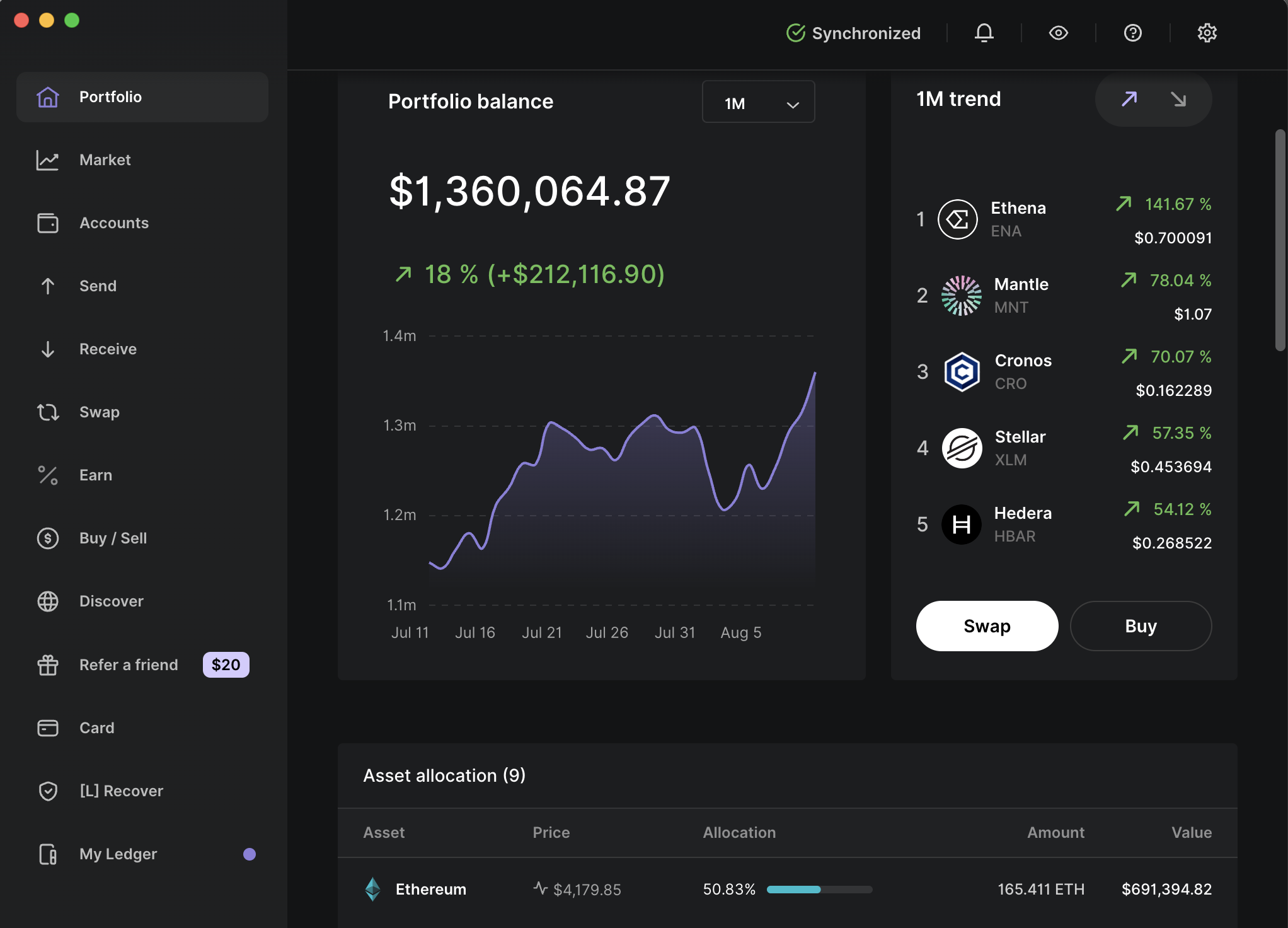The height and width of the screenshot is (928, 1288).
Task: Open the Earn menu item
Action: pos(142,475)
